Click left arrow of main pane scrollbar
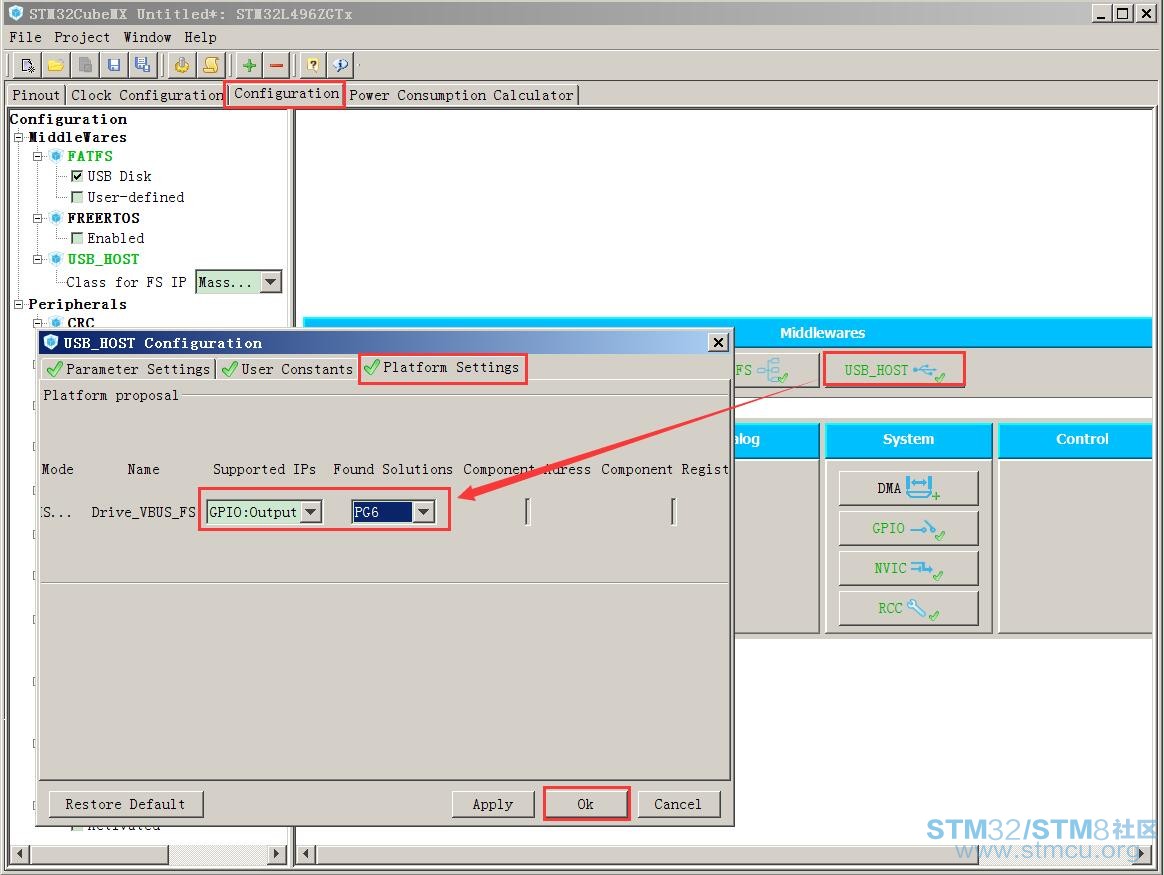The image size is (1164, 875). pyautogui.click(x=306, y=853)
